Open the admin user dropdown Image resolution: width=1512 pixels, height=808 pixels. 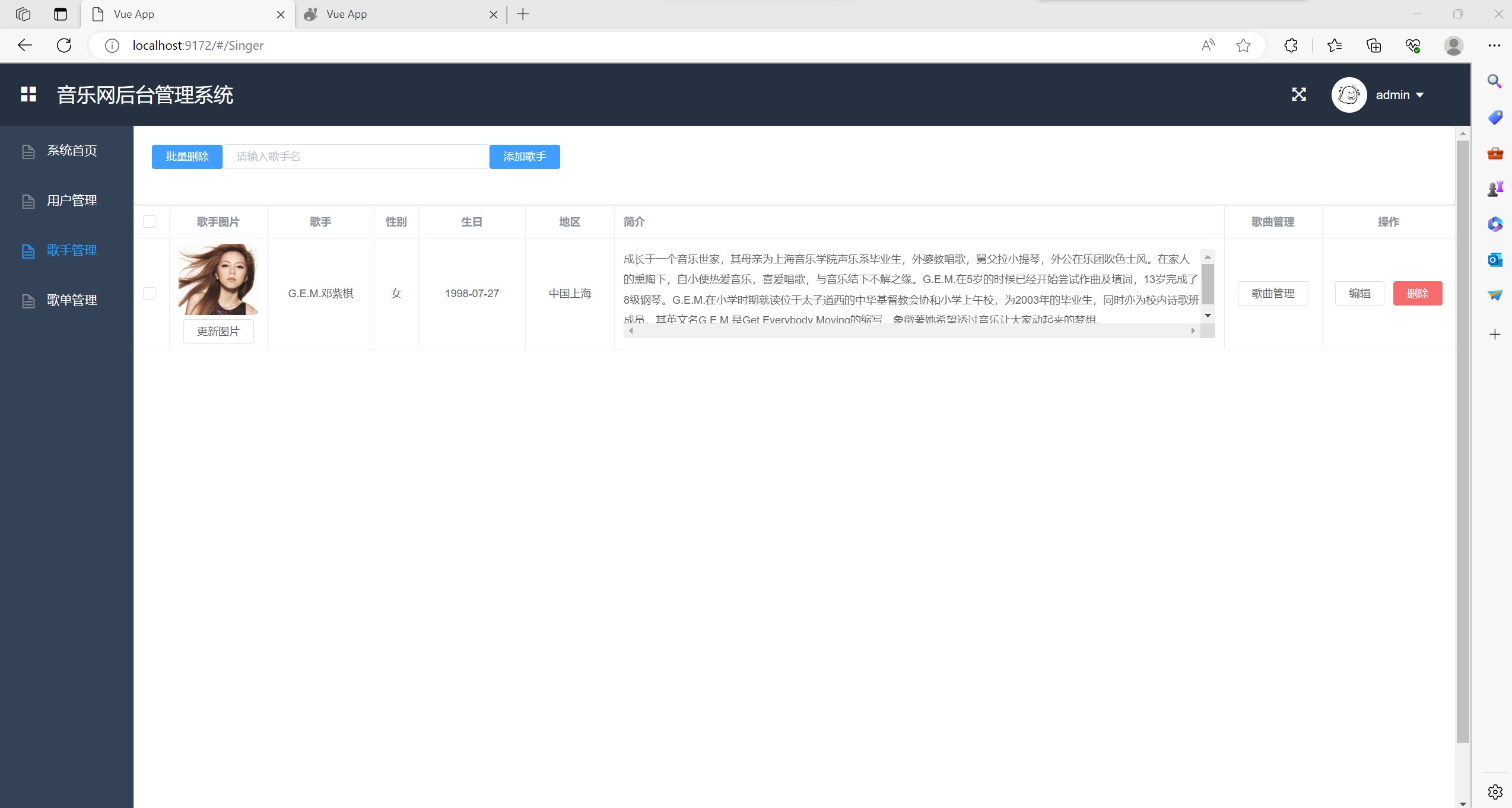click(x=1399, y=95)
